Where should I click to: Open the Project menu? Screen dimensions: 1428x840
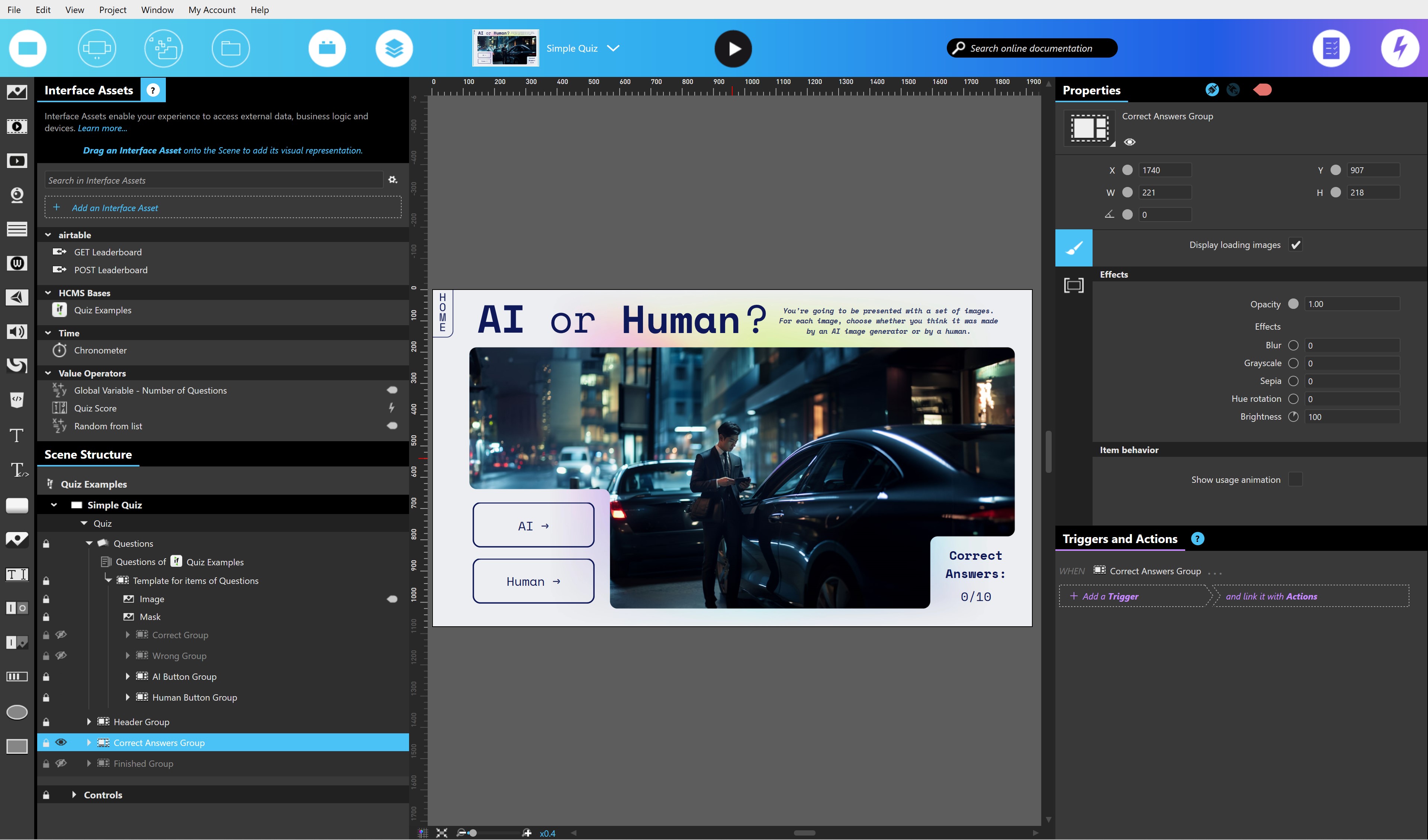(112, 10)
